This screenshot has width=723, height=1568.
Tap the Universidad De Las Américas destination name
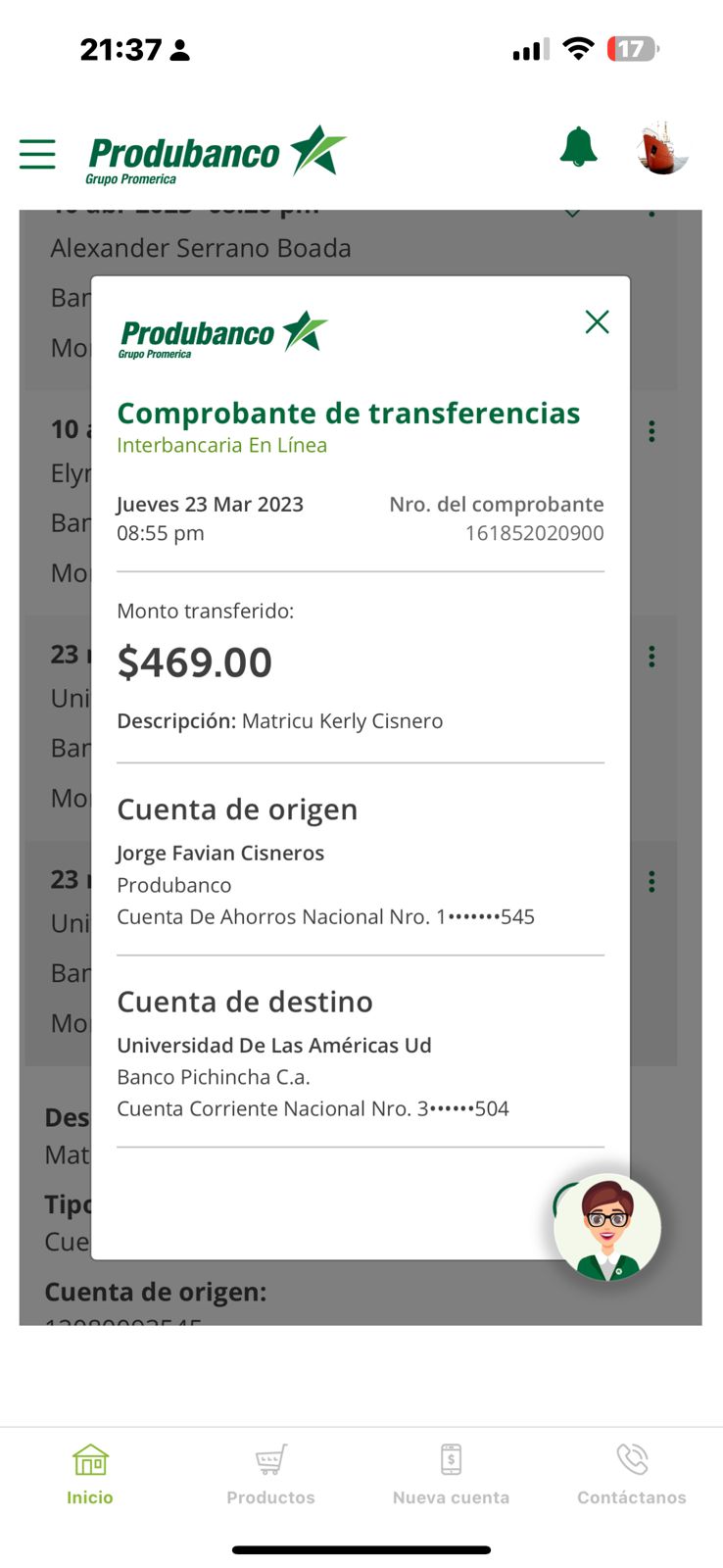pos(274,1045)
